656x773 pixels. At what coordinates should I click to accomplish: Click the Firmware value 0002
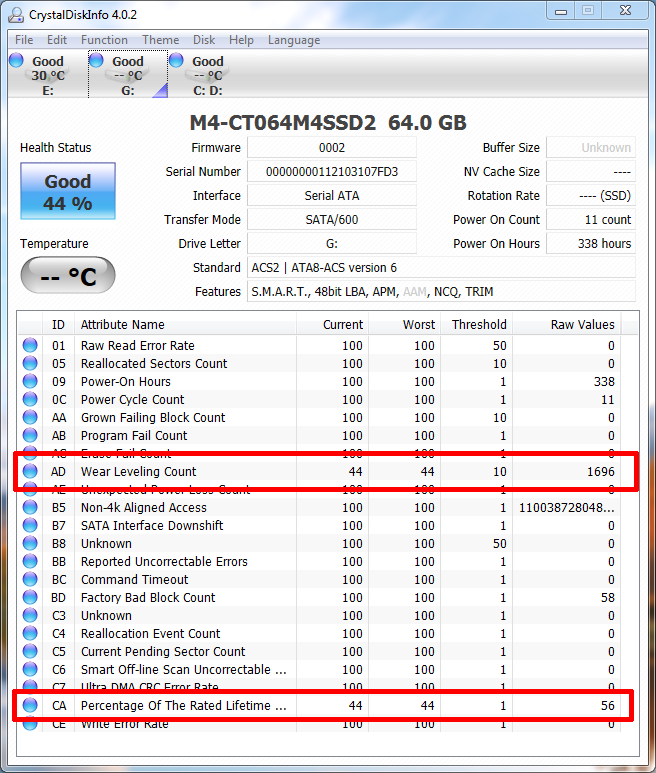[332, 147]
